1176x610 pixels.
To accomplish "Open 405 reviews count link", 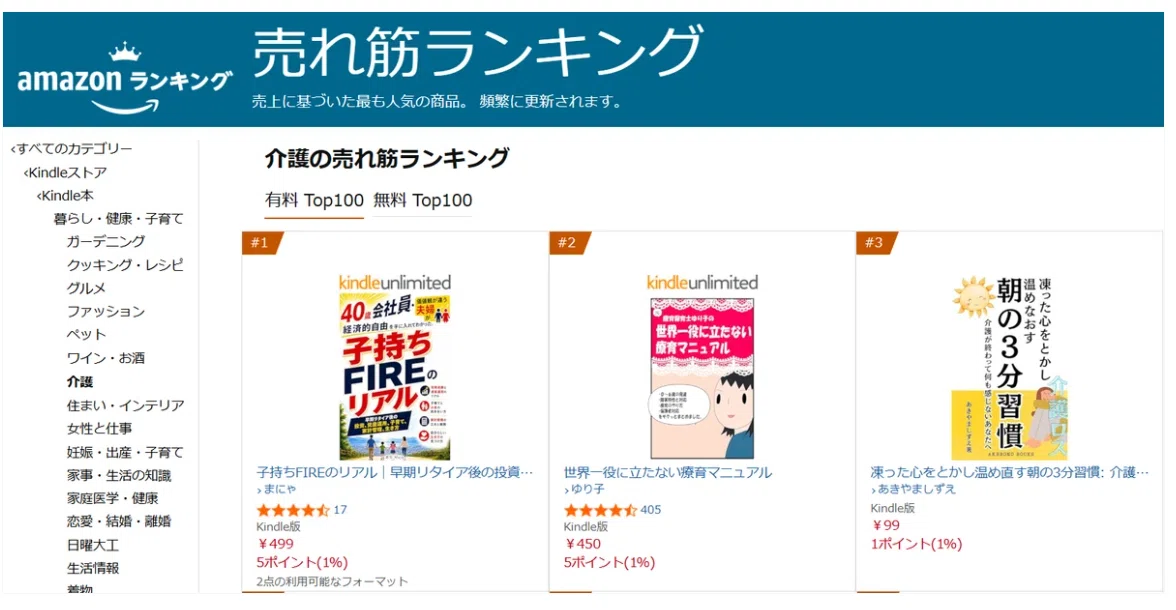I will tap(650, 510).
